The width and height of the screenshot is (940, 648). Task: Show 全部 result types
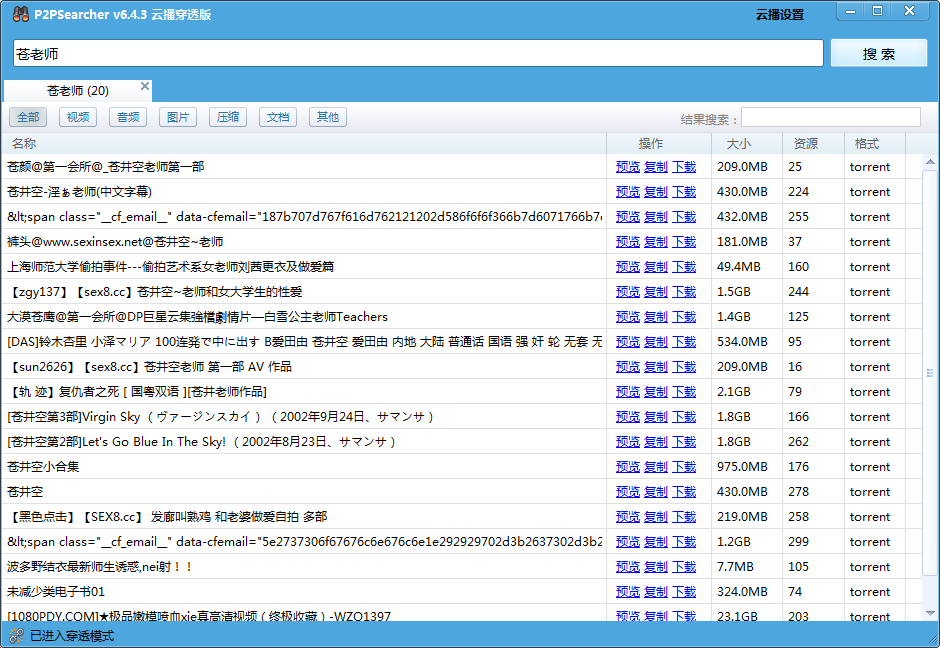28,117
